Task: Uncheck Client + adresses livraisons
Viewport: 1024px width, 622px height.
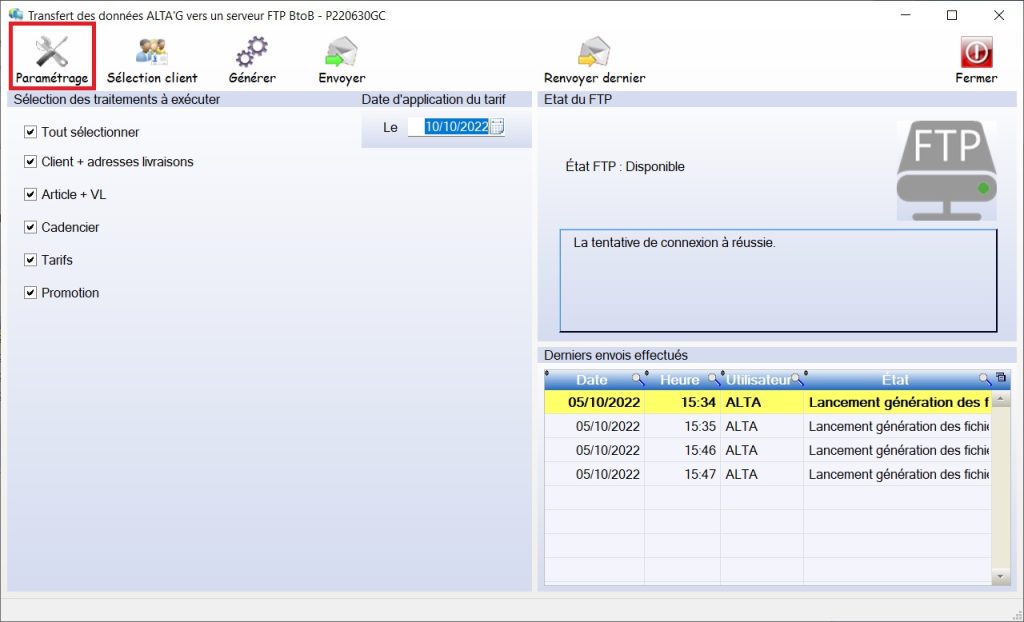Action: (31, 162)
